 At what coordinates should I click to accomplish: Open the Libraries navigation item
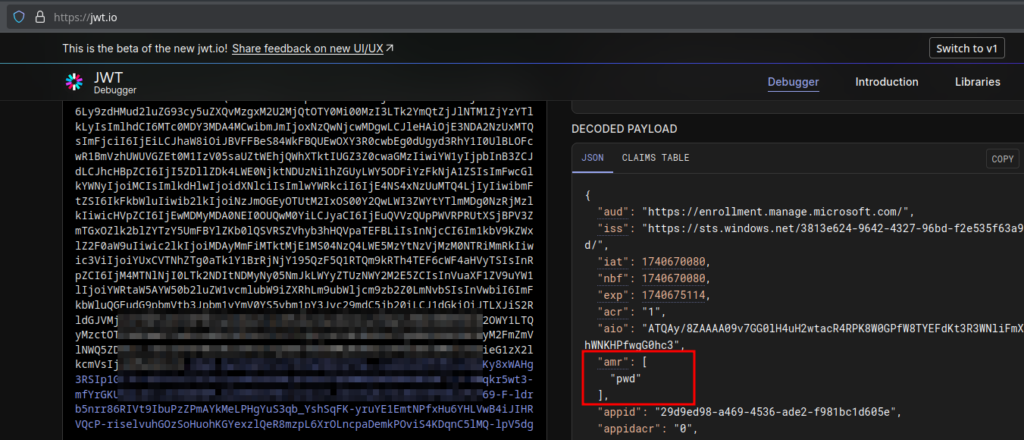coord(977,82)
